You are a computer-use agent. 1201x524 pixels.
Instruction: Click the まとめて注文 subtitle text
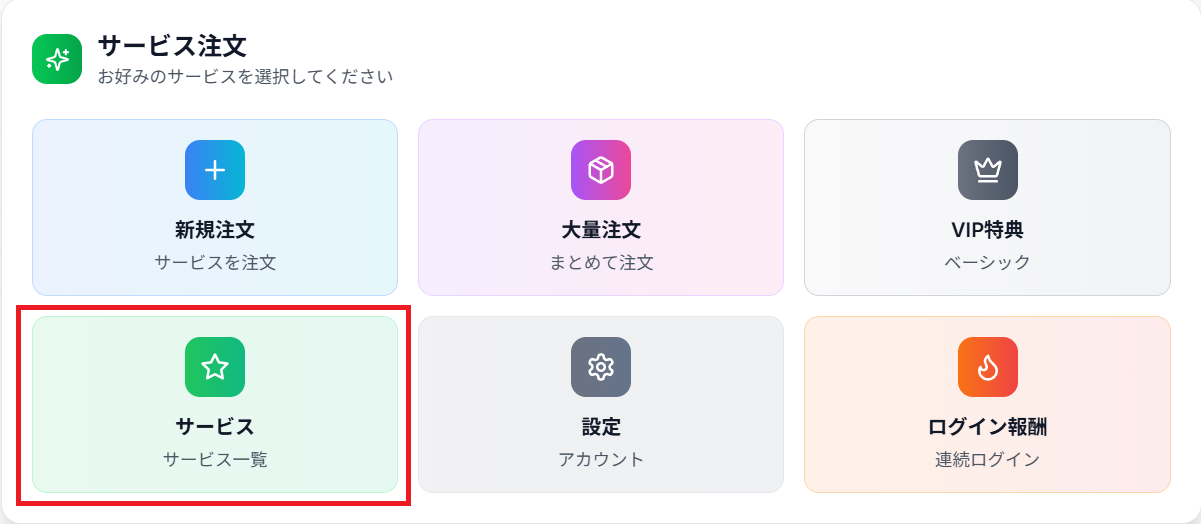click(601, 263)
